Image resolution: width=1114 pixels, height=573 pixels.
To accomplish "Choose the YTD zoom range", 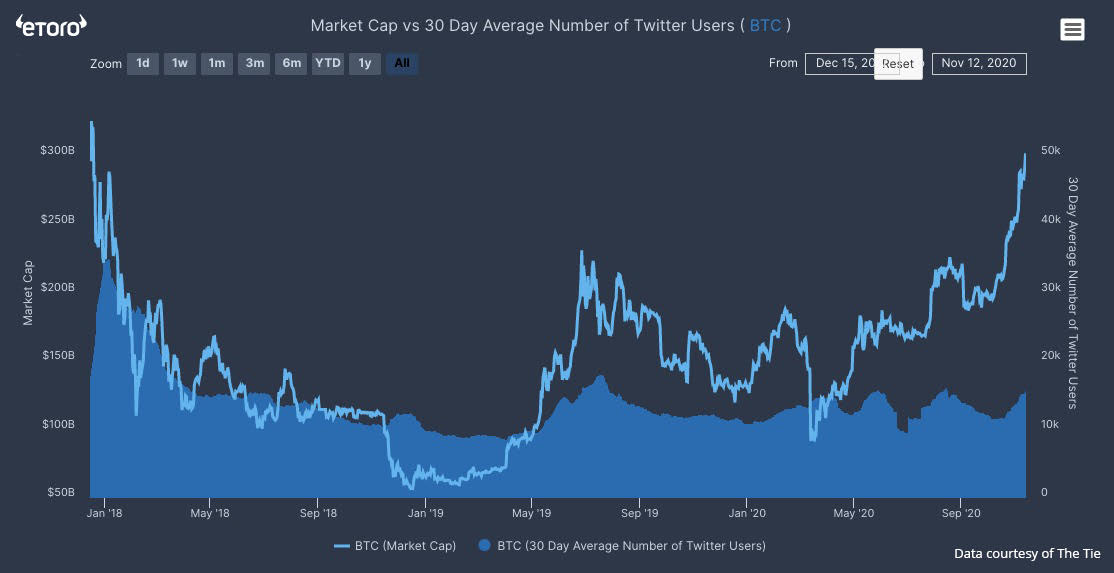I will click(x=328, y=64).
